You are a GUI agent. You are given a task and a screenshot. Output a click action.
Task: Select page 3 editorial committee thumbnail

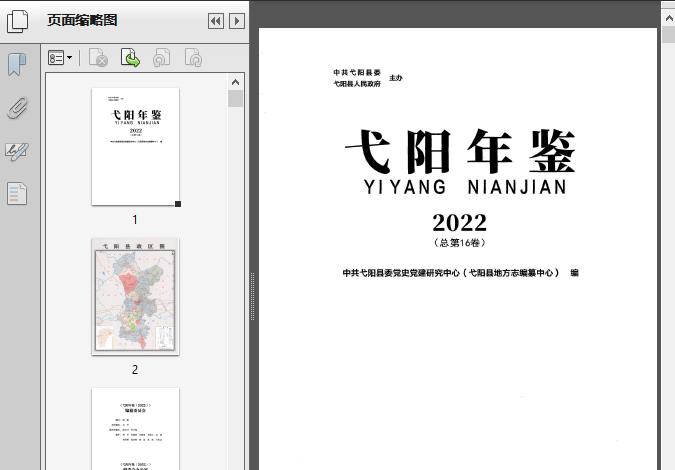135,429
